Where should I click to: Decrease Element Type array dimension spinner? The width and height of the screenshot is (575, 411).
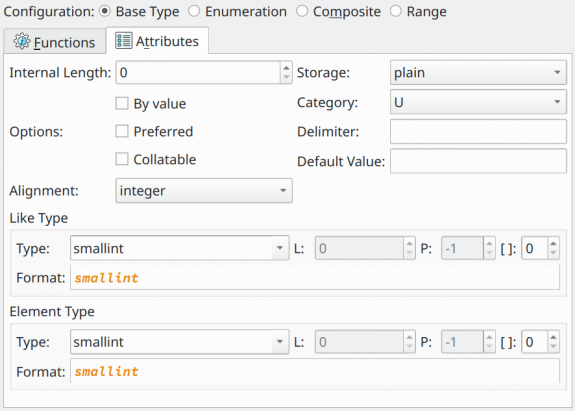(553, 347)
